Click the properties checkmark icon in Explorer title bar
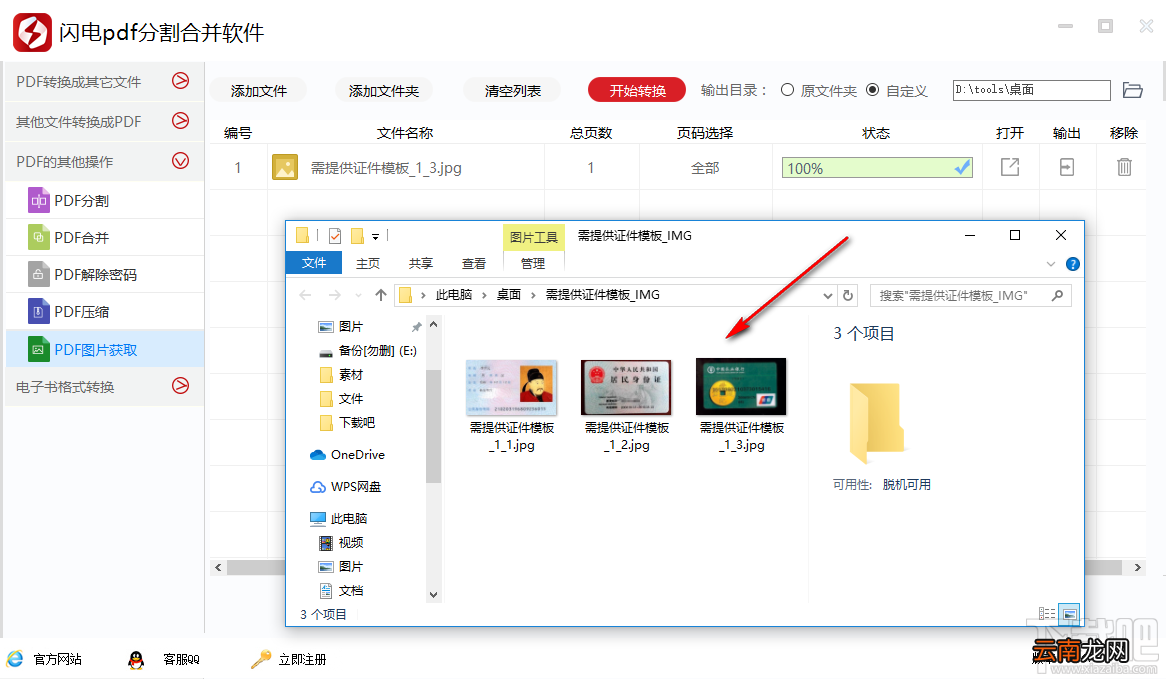 [x=335, y=236]
